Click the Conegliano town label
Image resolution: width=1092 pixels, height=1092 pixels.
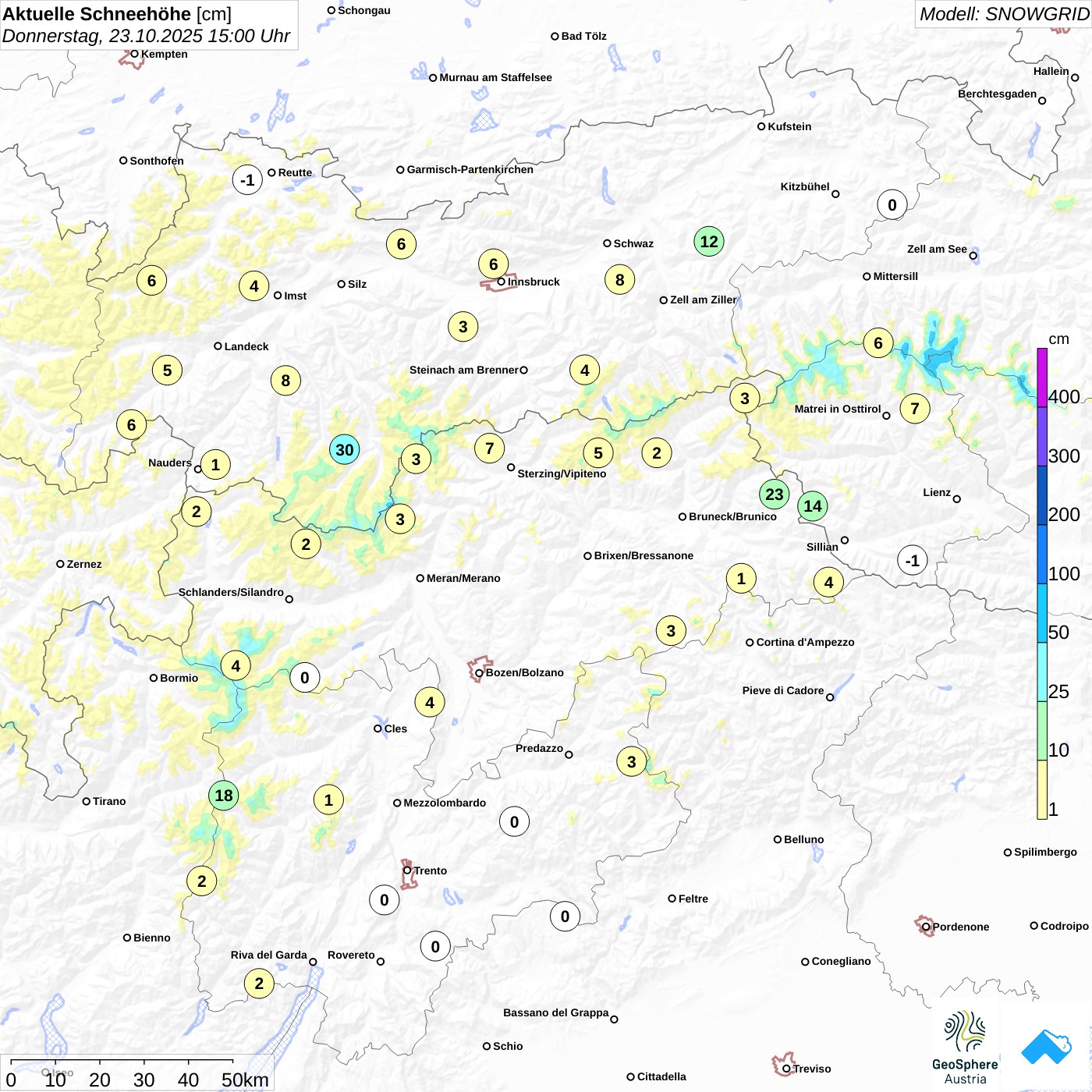[x=841, y=961]
